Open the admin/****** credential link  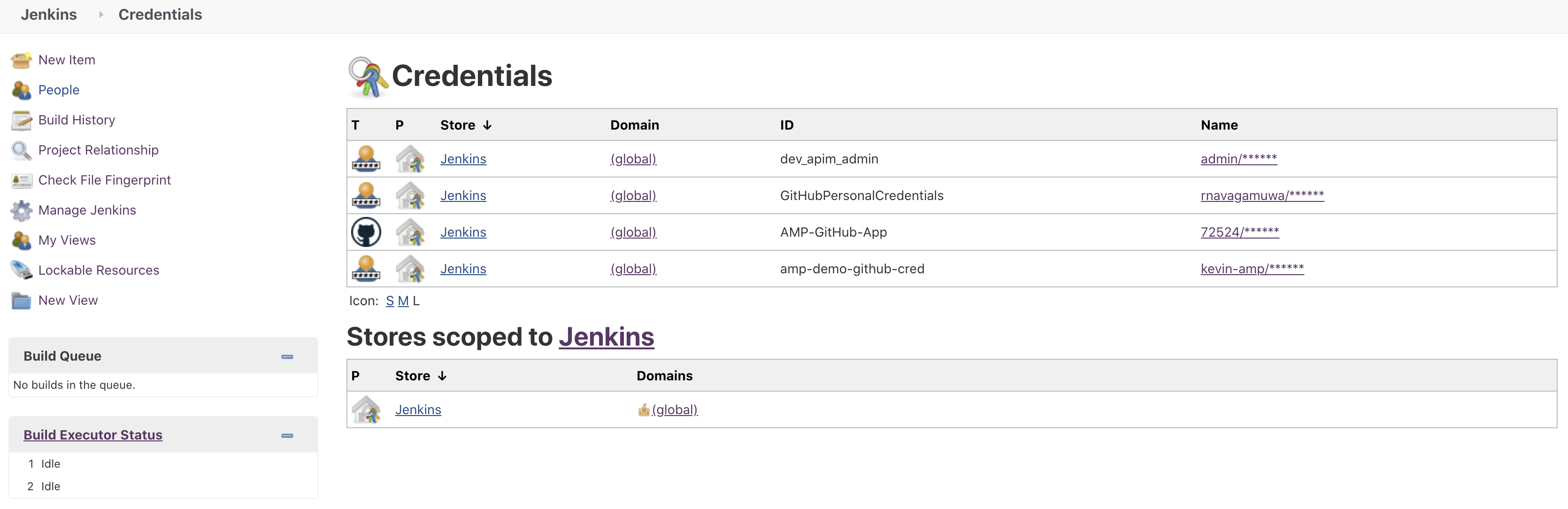pyautogui.click(x=1238, y=159)
